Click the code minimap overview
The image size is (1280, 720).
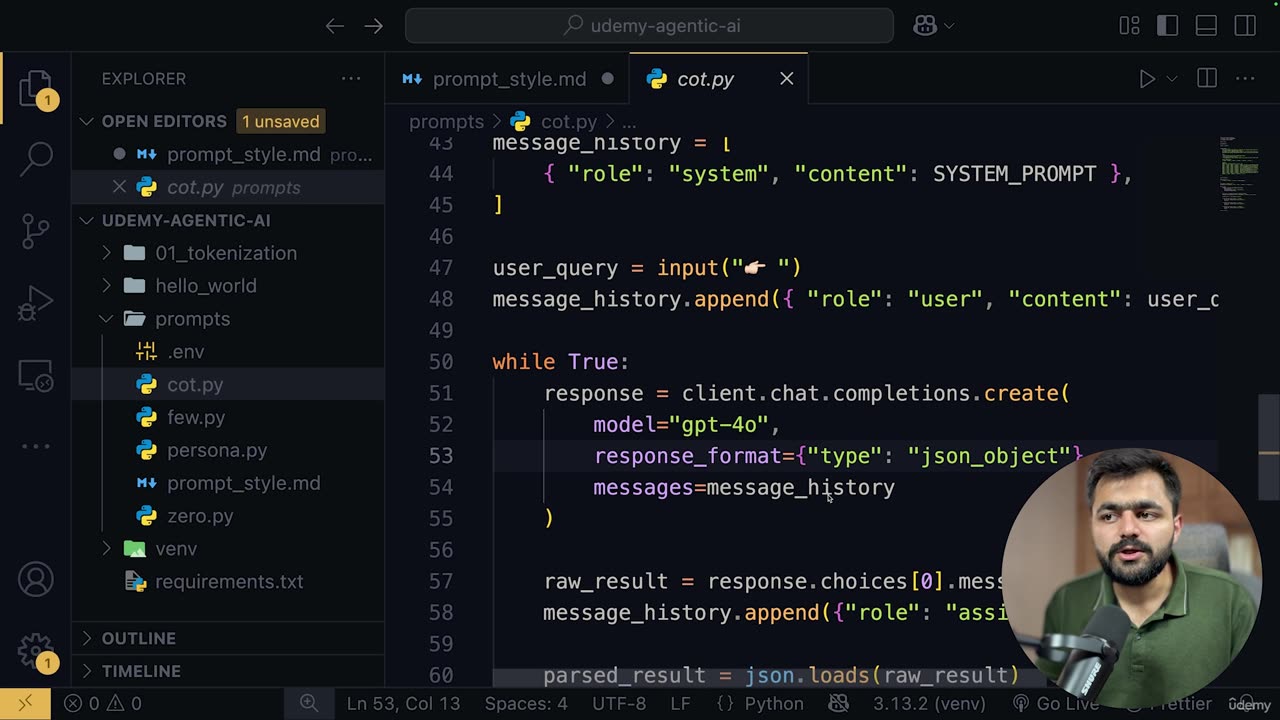[x=1239, y=174]
